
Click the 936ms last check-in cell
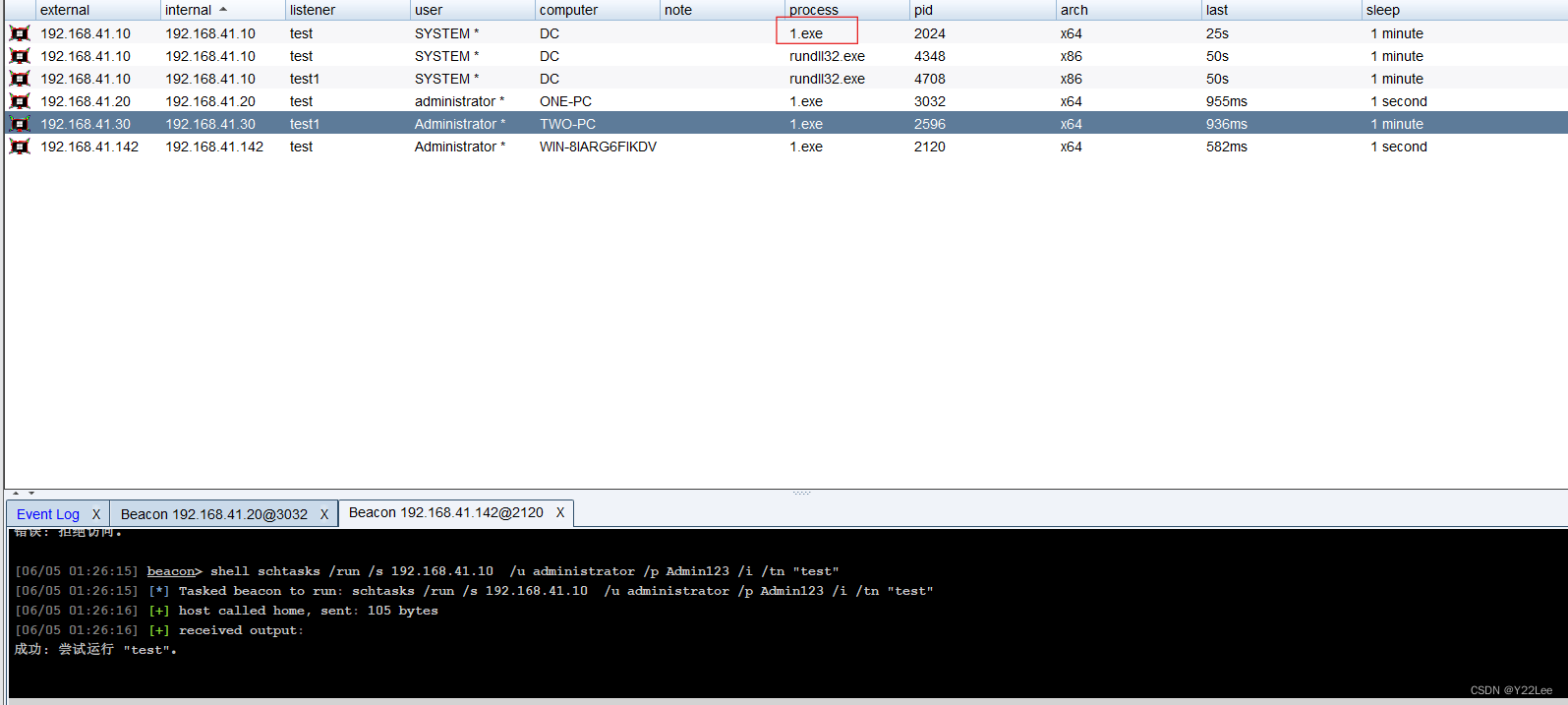(1227, 124)
